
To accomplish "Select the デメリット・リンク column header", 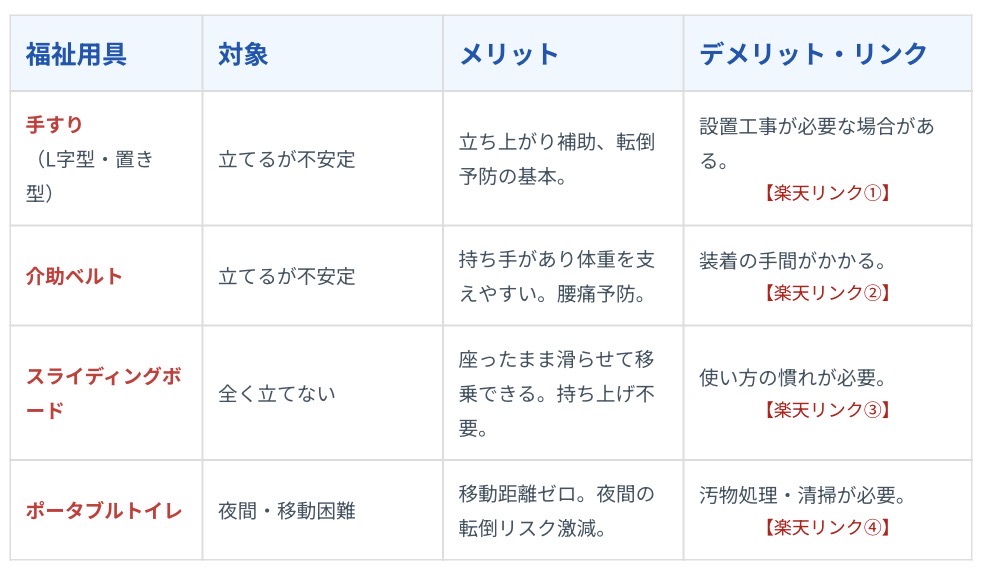I will pyautogui.click(x=814, y=54).
